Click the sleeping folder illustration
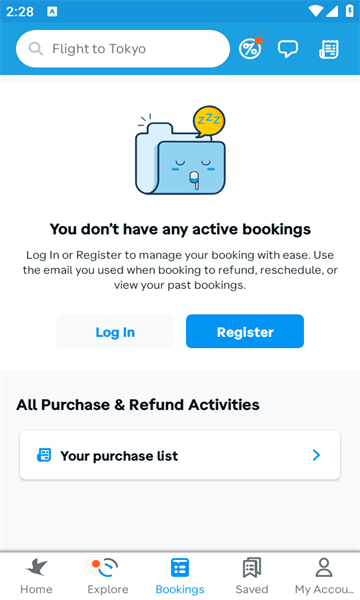Screen dimensions: 360x600 [x=181, y=150]
